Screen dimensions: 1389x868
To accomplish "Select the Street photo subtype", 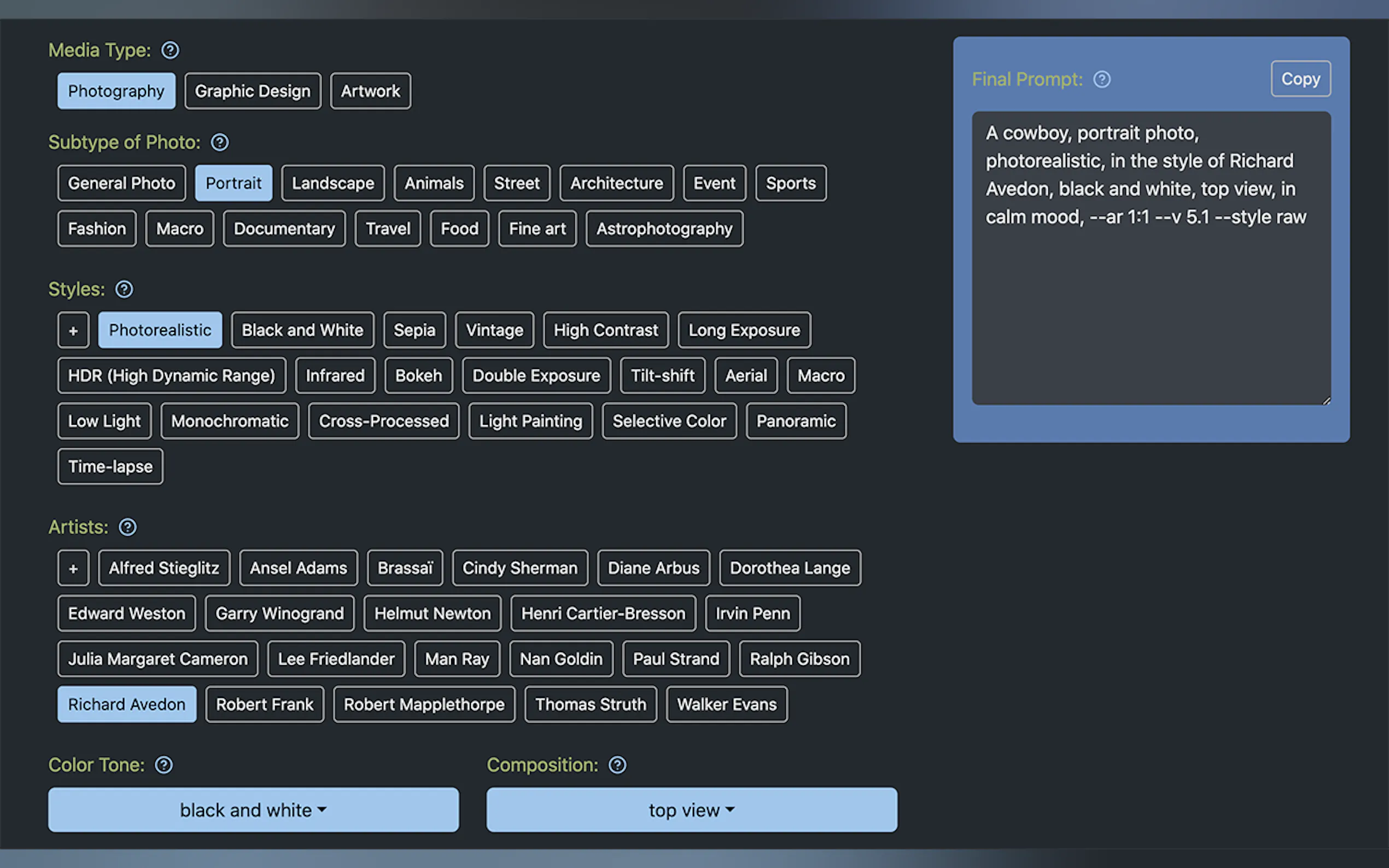I will [516, 183].
